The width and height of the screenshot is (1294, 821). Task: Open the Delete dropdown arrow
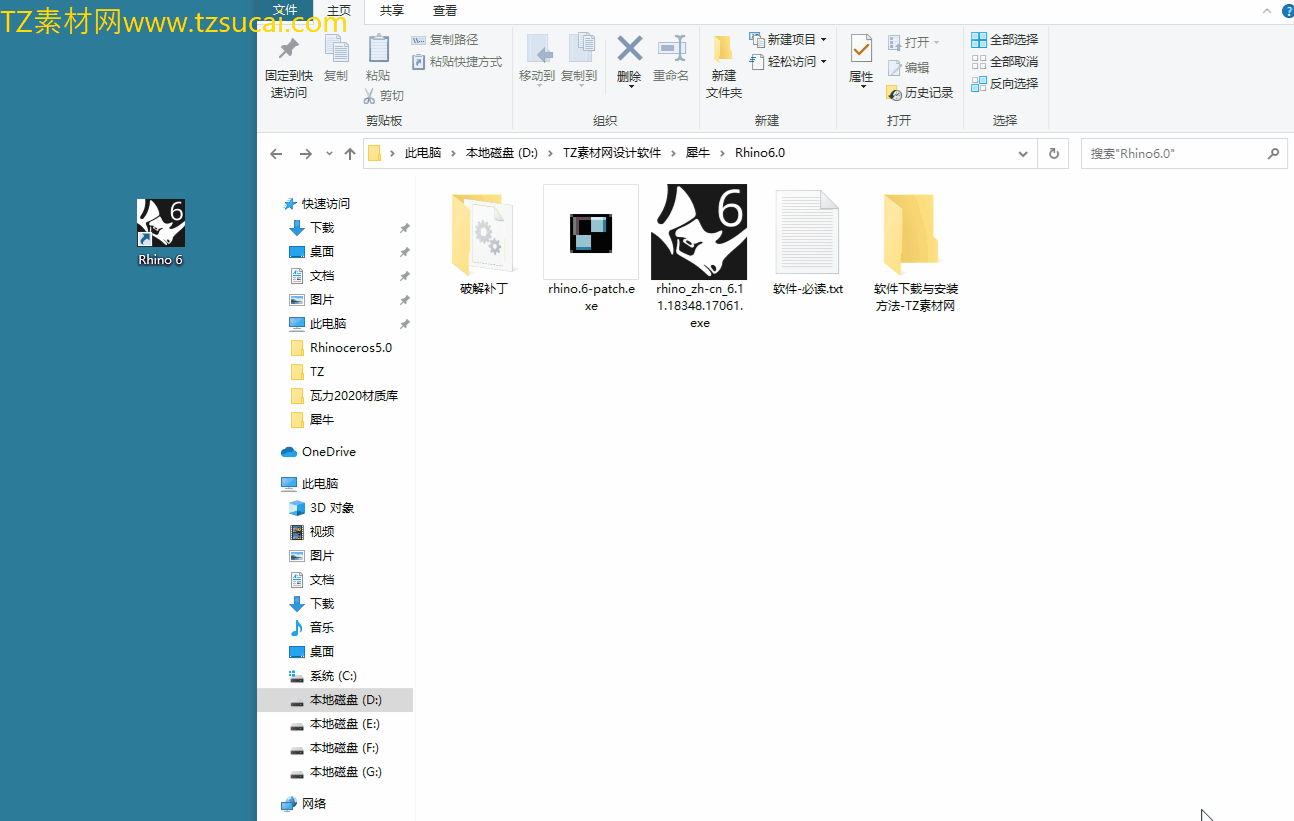[x=632, y=88]
